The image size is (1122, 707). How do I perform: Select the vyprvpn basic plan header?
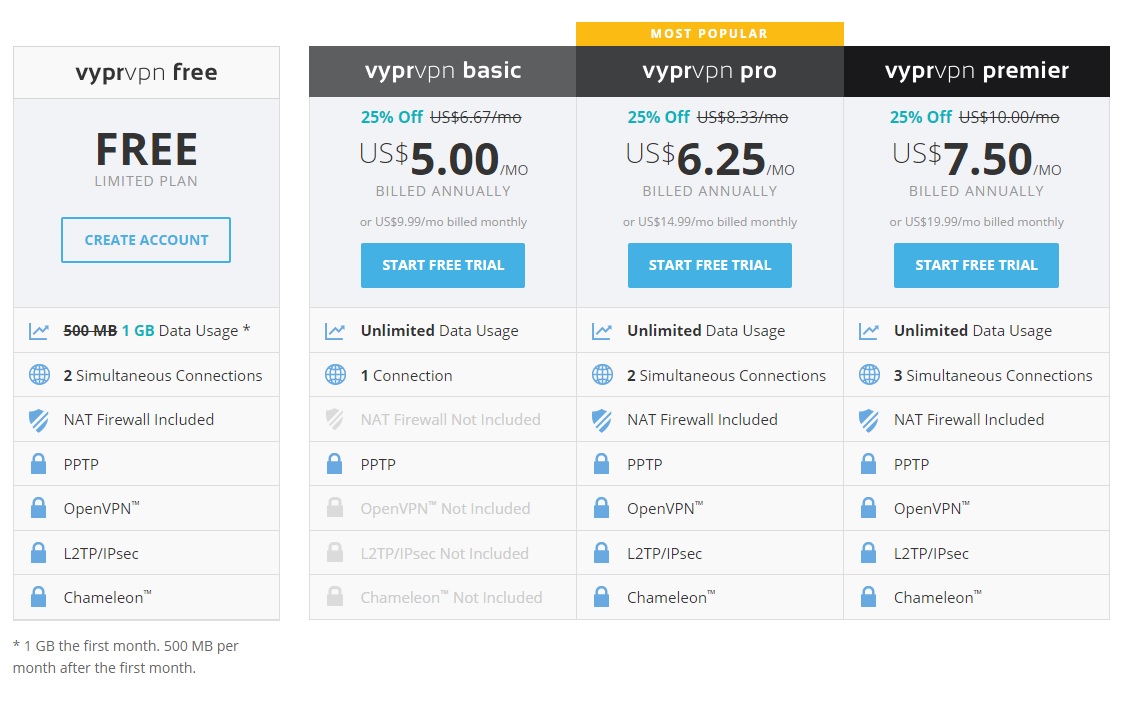[443, 71]
